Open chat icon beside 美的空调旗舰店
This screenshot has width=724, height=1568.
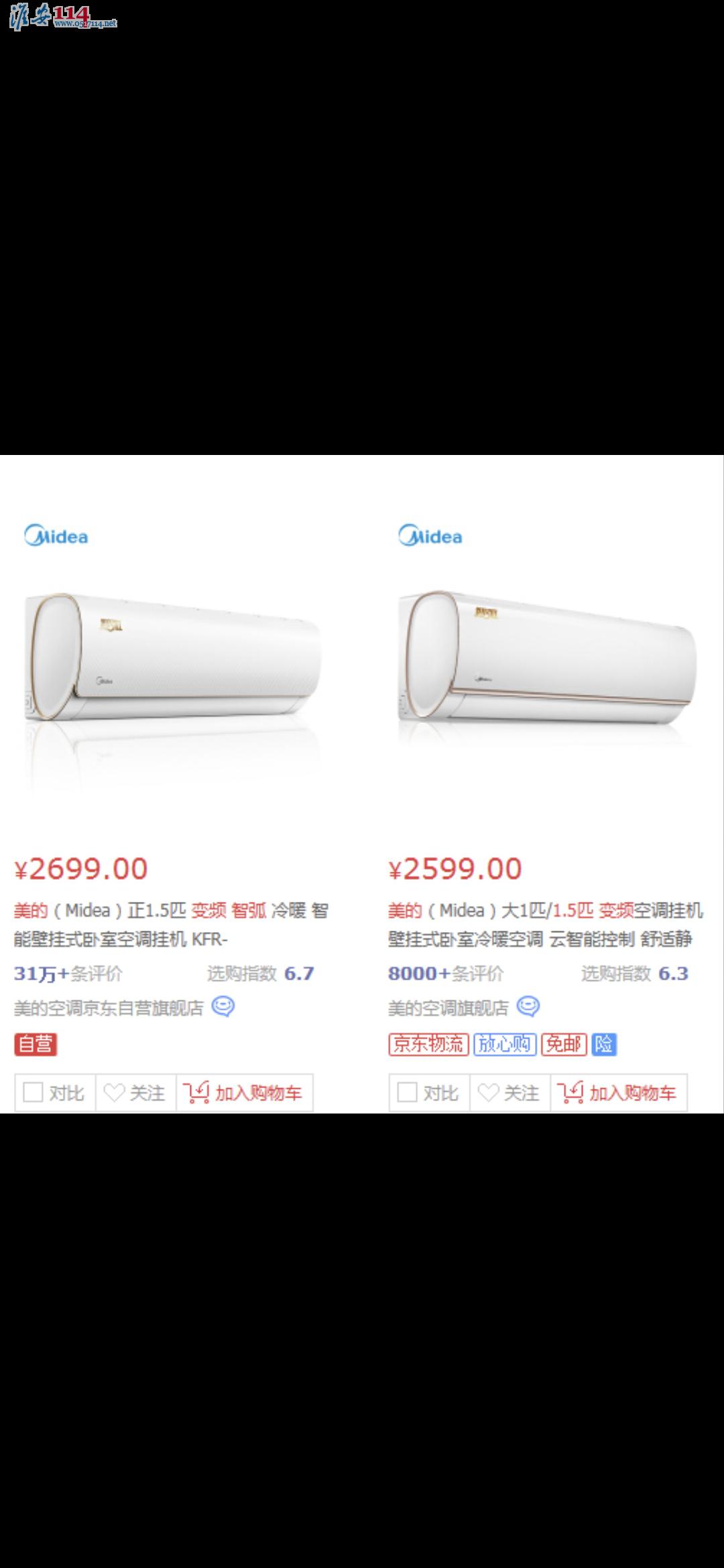(528, 1007)
